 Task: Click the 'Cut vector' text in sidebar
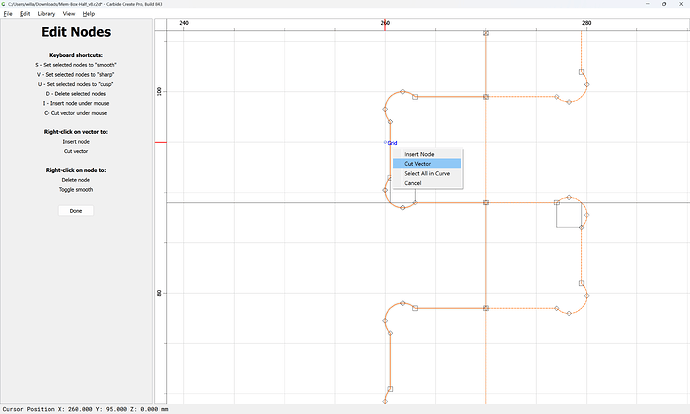(76, 151)
